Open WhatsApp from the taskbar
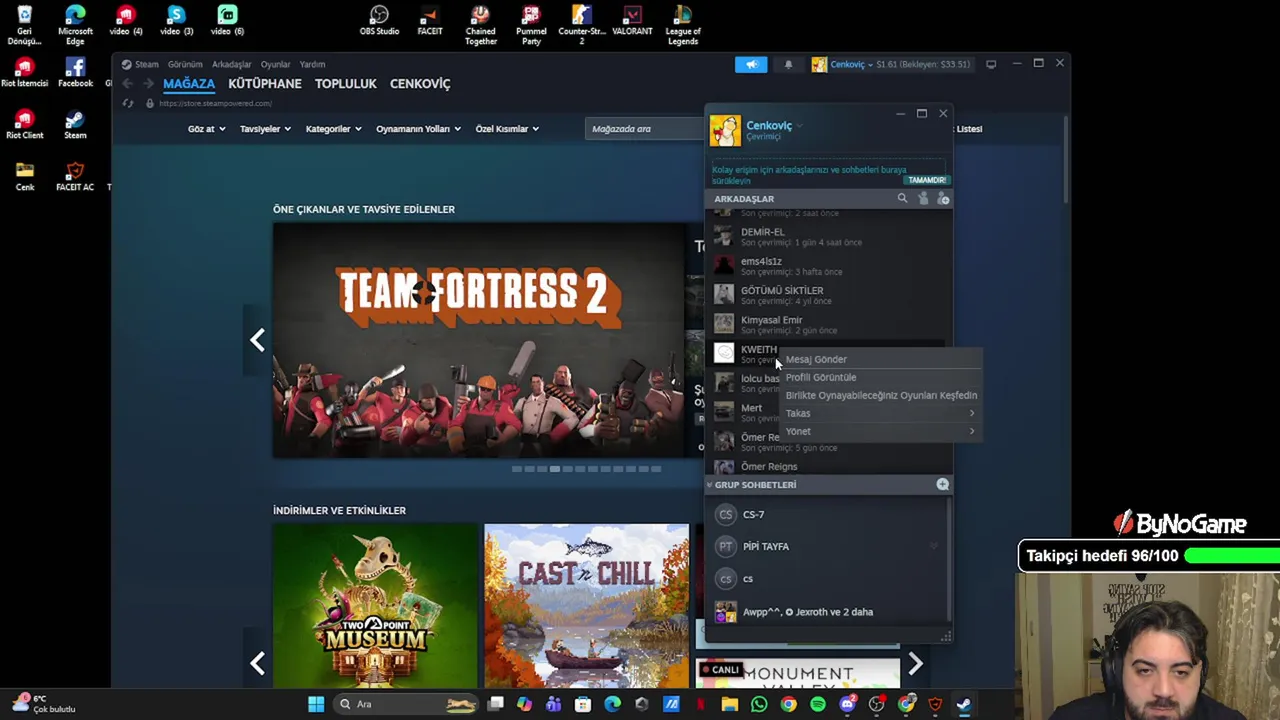1280x720 pixels. [759, 704]
